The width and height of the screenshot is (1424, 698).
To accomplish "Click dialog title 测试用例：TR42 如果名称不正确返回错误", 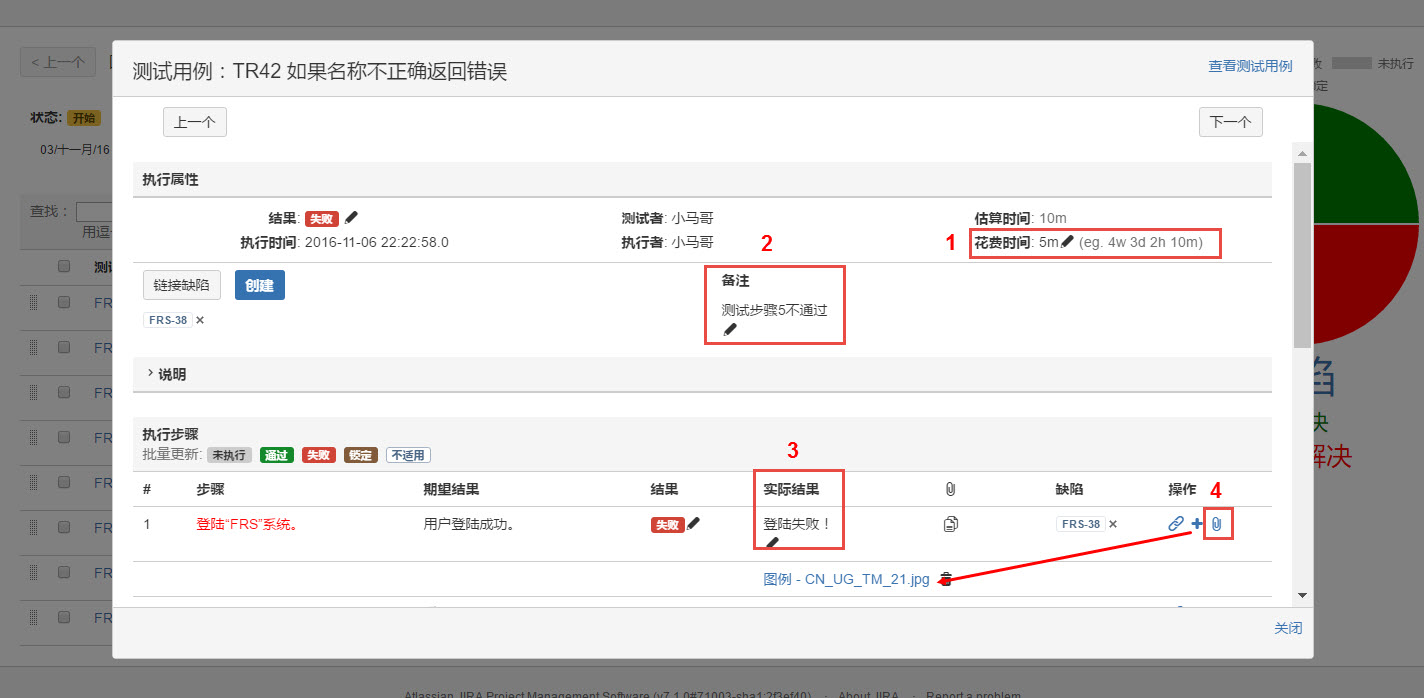I will (x=320, y=71).
